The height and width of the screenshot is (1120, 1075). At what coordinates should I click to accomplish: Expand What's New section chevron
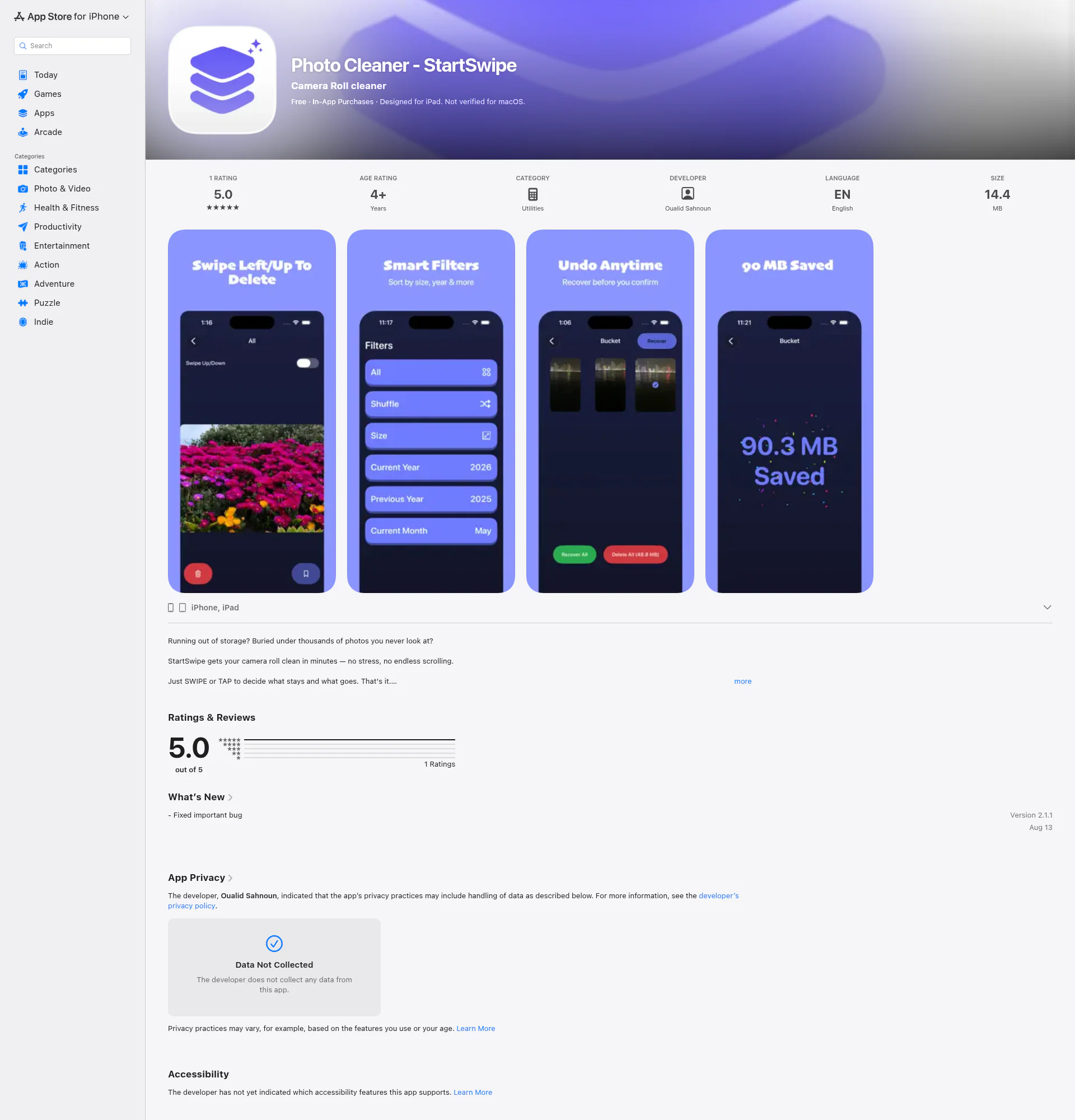(230, 797)
